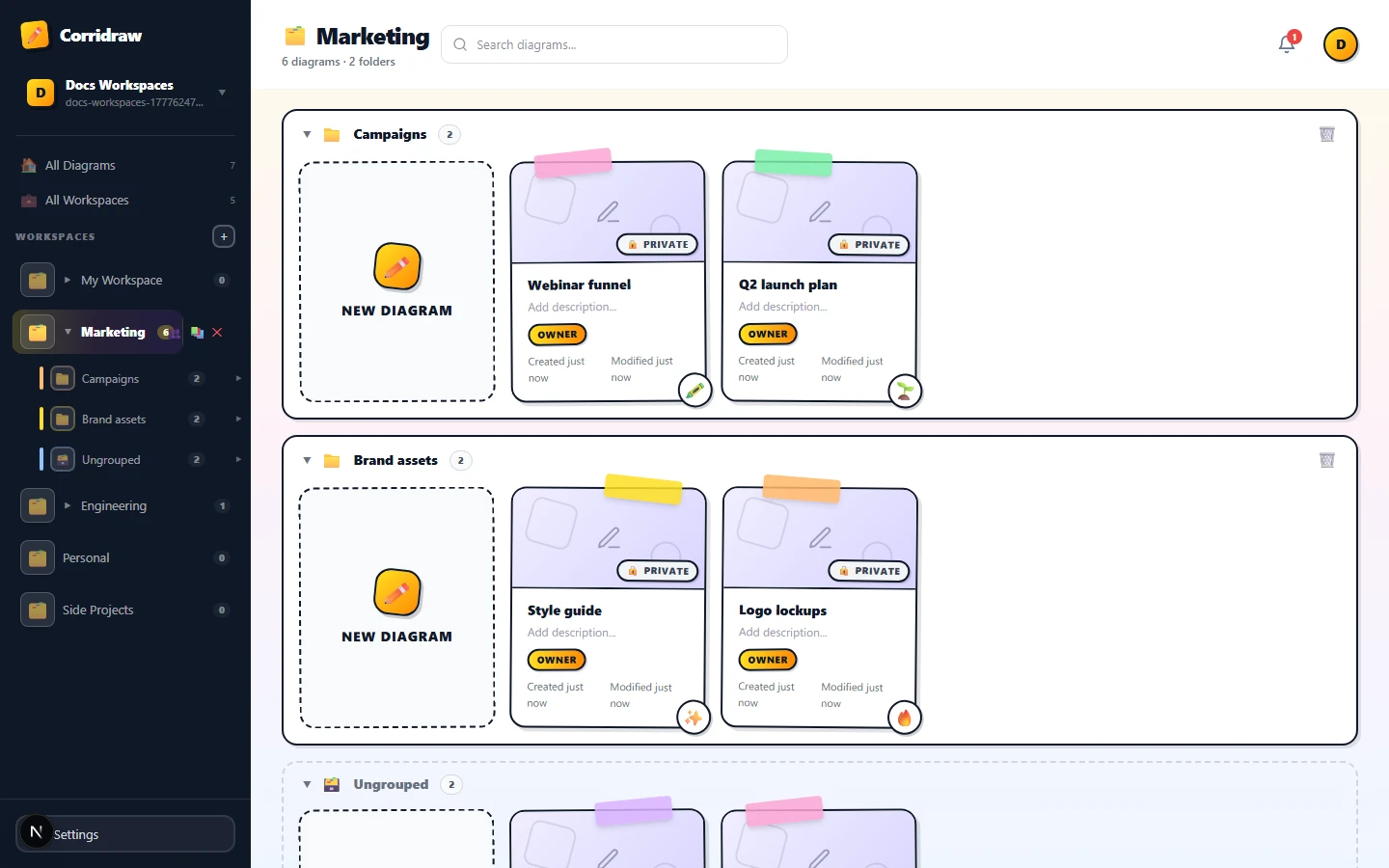Expand Ungrouped arrow in sidebar

coord(238,459)
